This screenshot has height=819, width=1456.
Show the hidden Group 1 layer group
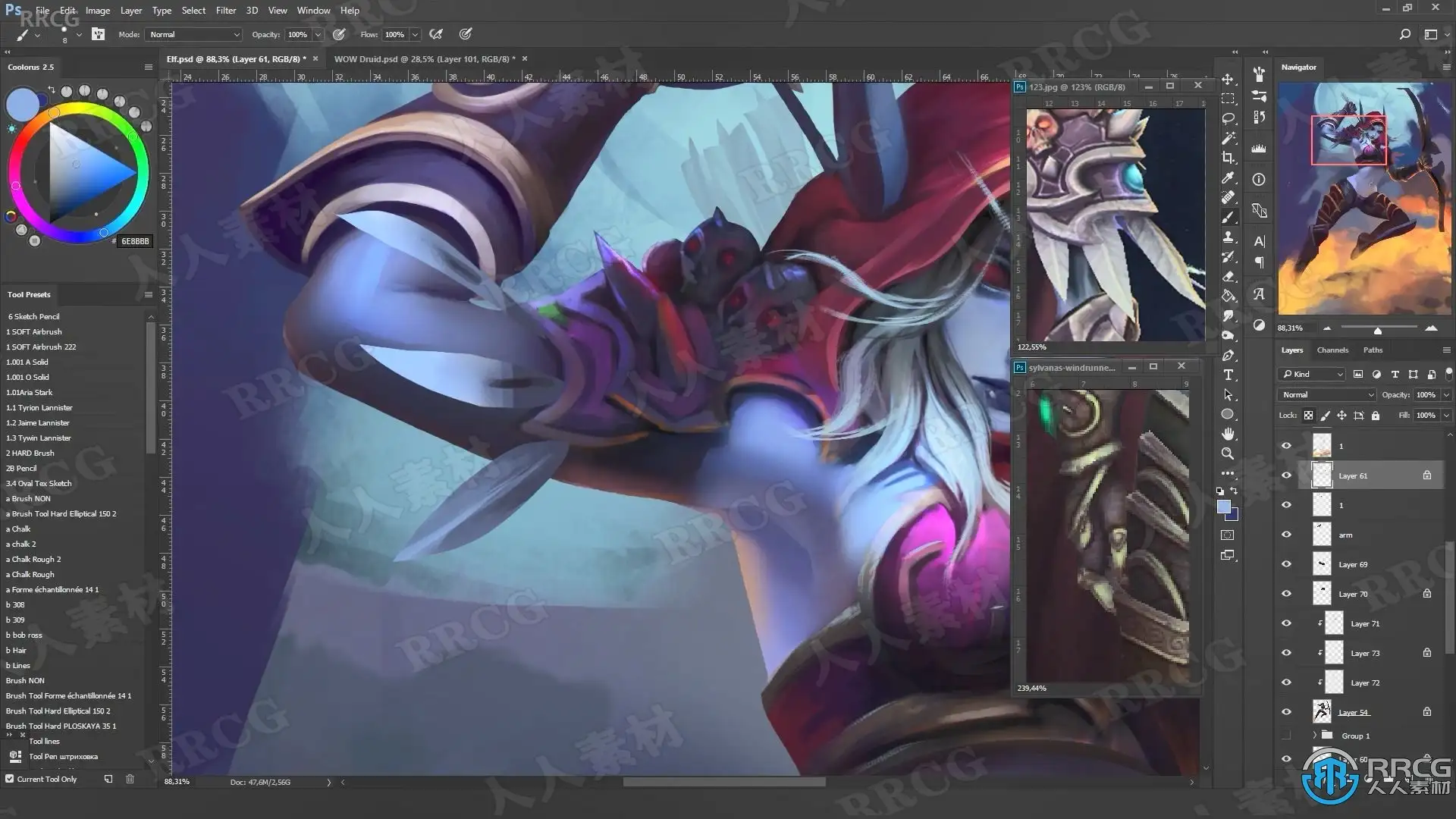(x=1286, y=736)
